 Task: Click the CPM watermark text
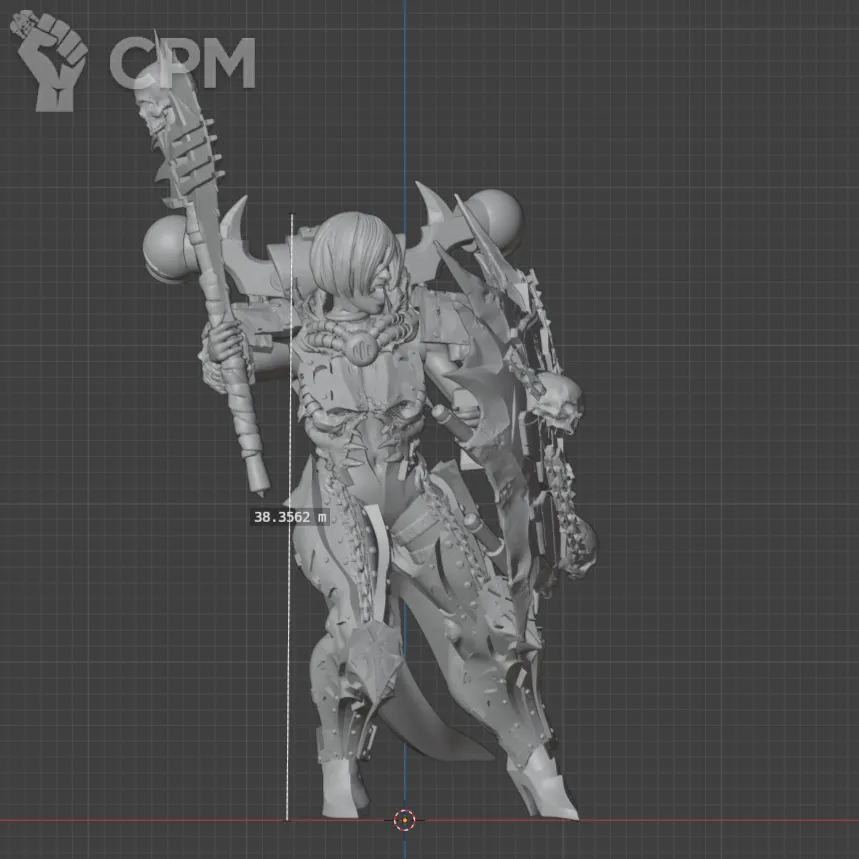tap(181, 62)
